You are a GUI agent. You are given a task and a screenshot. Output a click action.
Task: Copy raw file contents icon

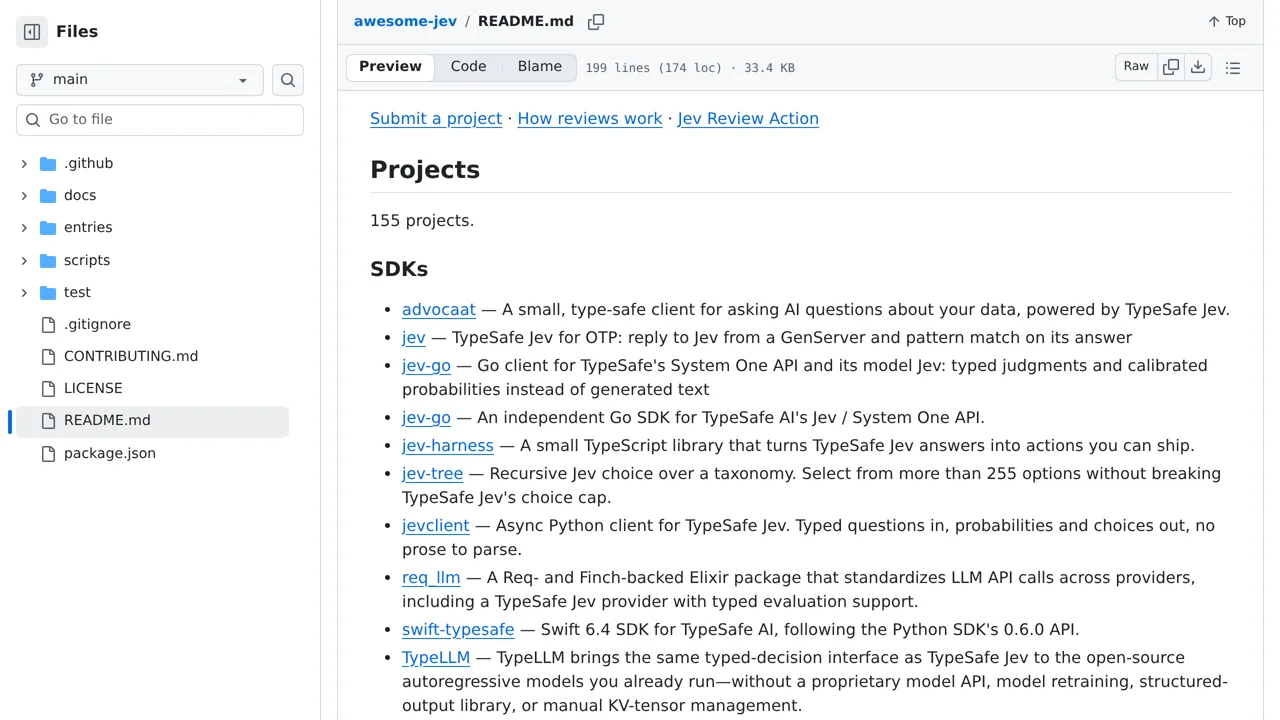[1171, 67]
